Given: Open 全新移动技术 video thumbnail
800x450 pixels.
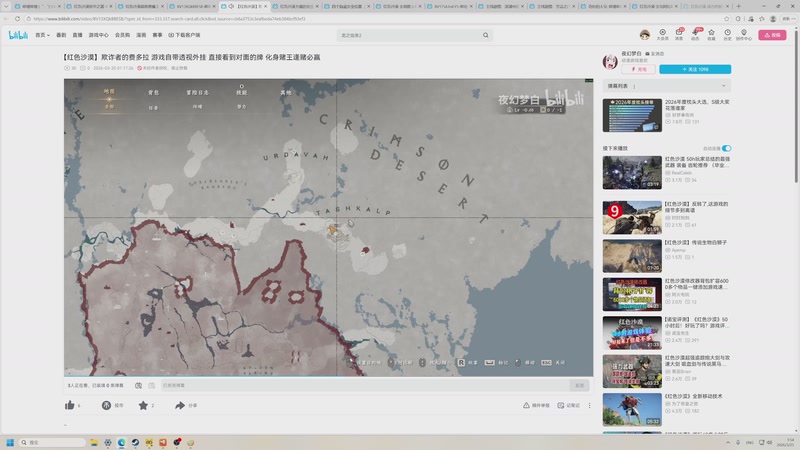Looking at the screenshot, I should coord(632,409).
